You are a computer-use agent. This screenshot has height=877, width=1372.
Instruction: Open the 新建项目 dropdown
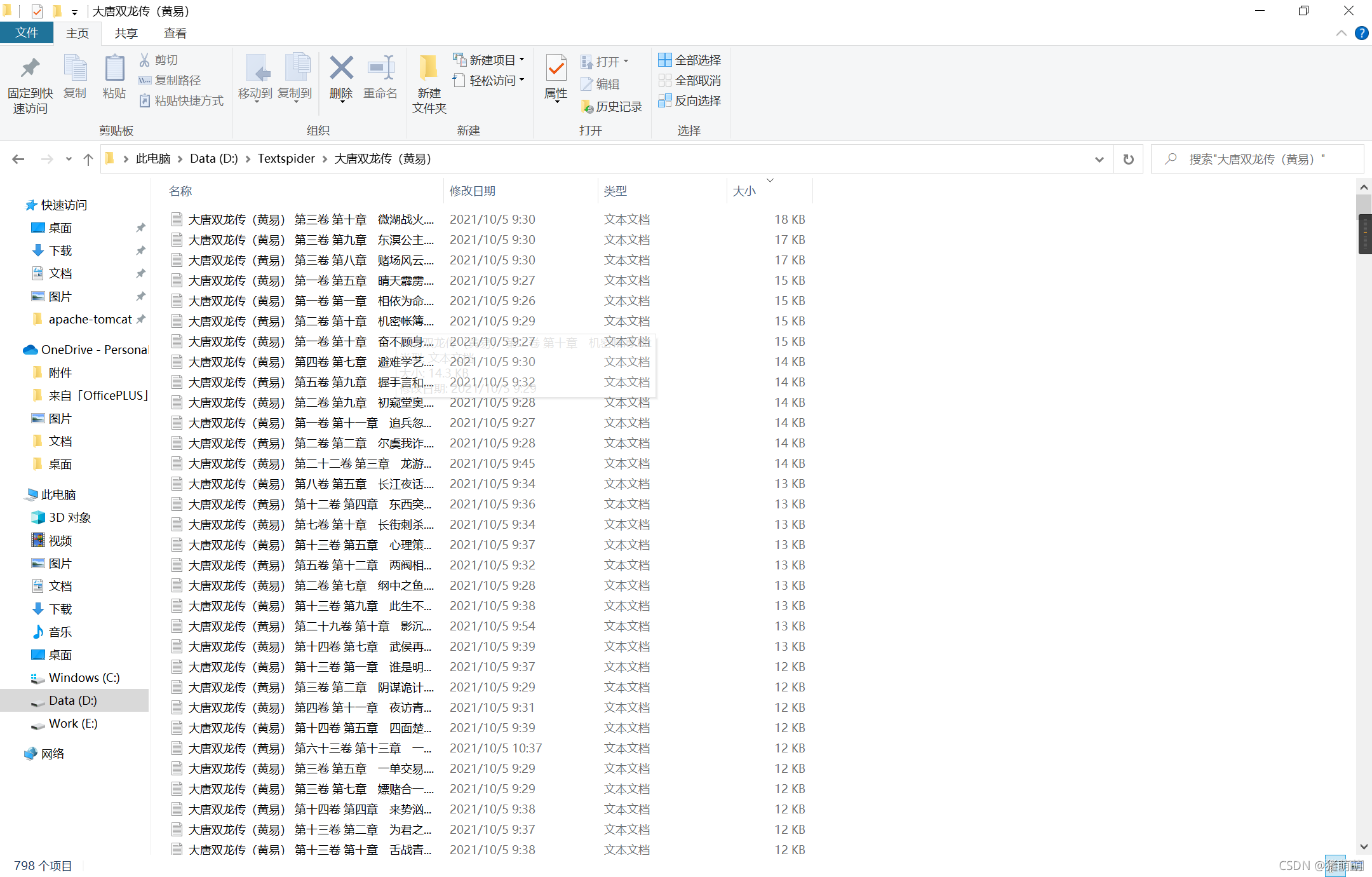pyautogui.click(x=522, y=60)
